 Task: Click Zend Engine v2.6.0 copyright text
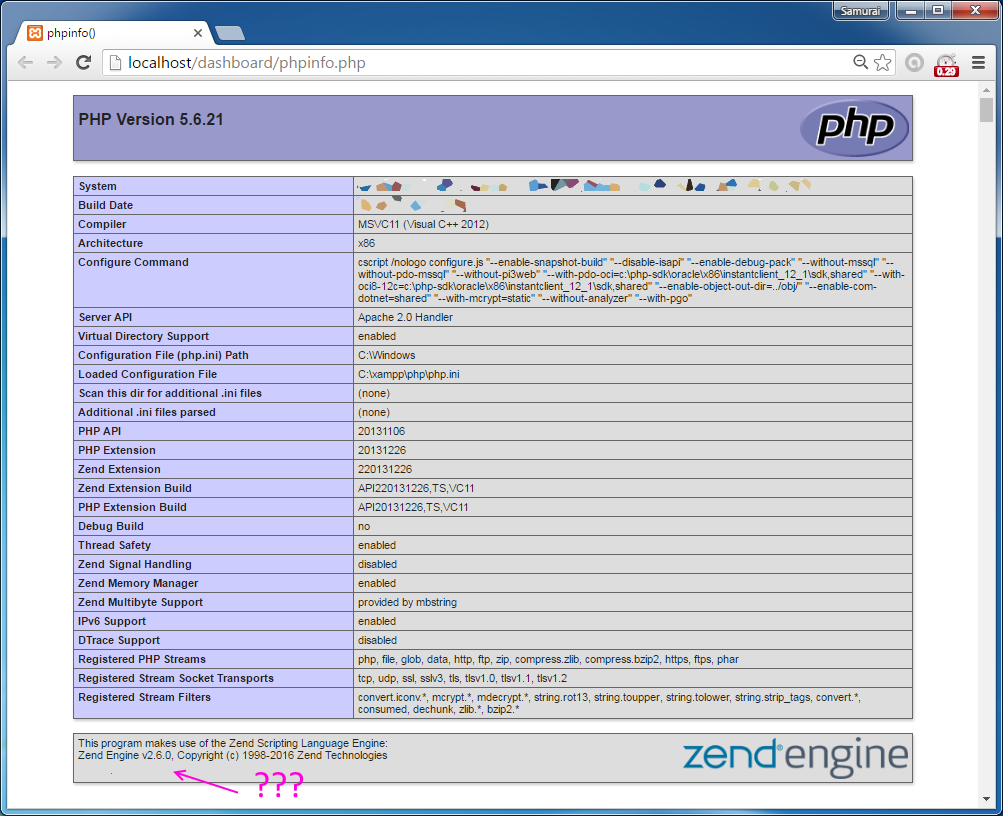click(233, 755)
